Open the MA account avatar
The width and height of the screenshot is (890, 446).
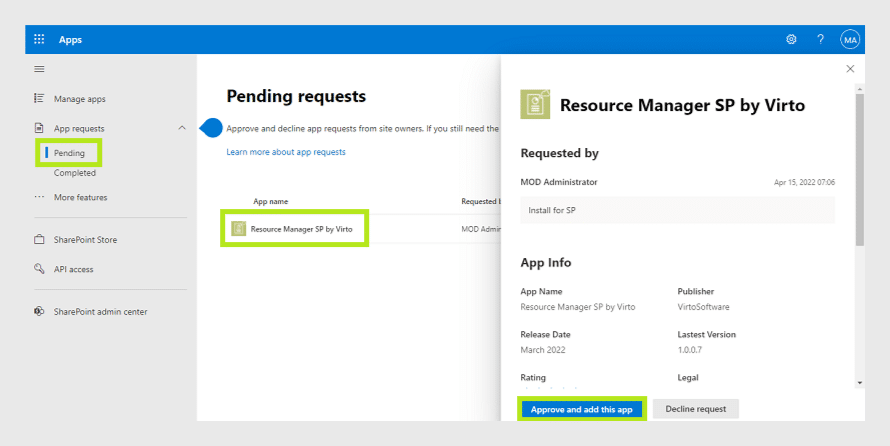(850, 40)
